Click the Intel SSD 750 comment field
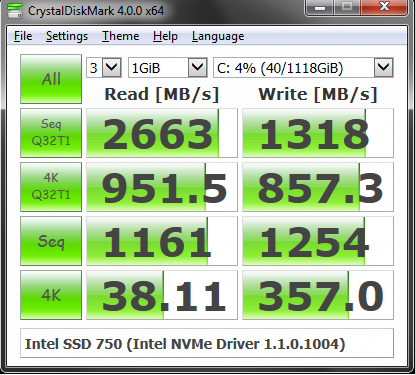 point(207,343)
